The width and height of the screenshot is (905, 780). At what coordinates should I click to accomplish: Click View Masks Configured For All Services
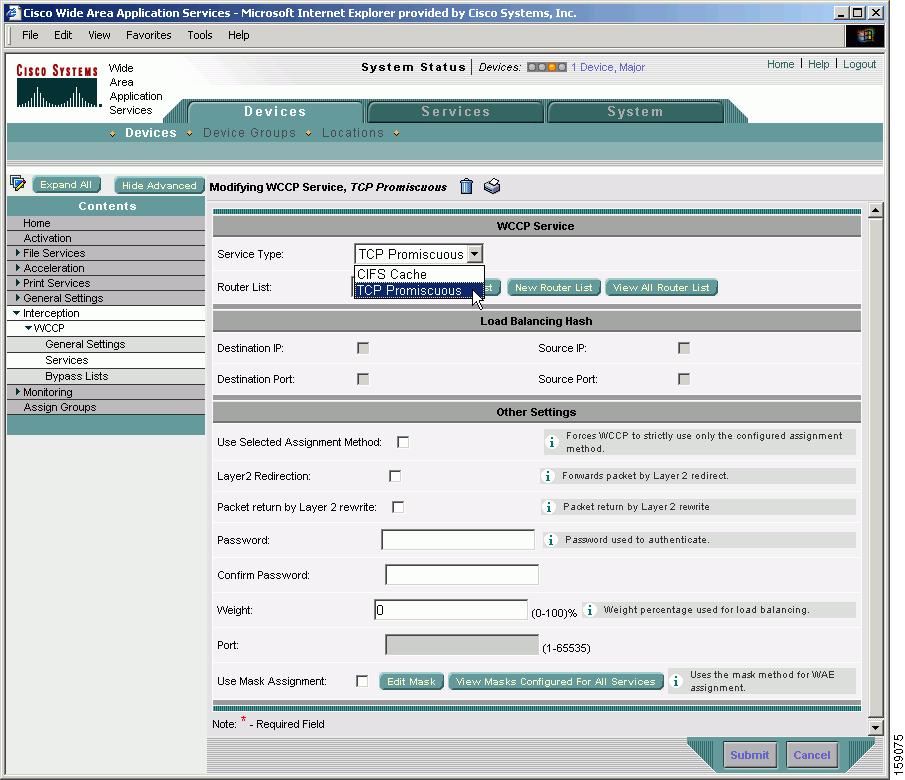click(x=555, y=681)
